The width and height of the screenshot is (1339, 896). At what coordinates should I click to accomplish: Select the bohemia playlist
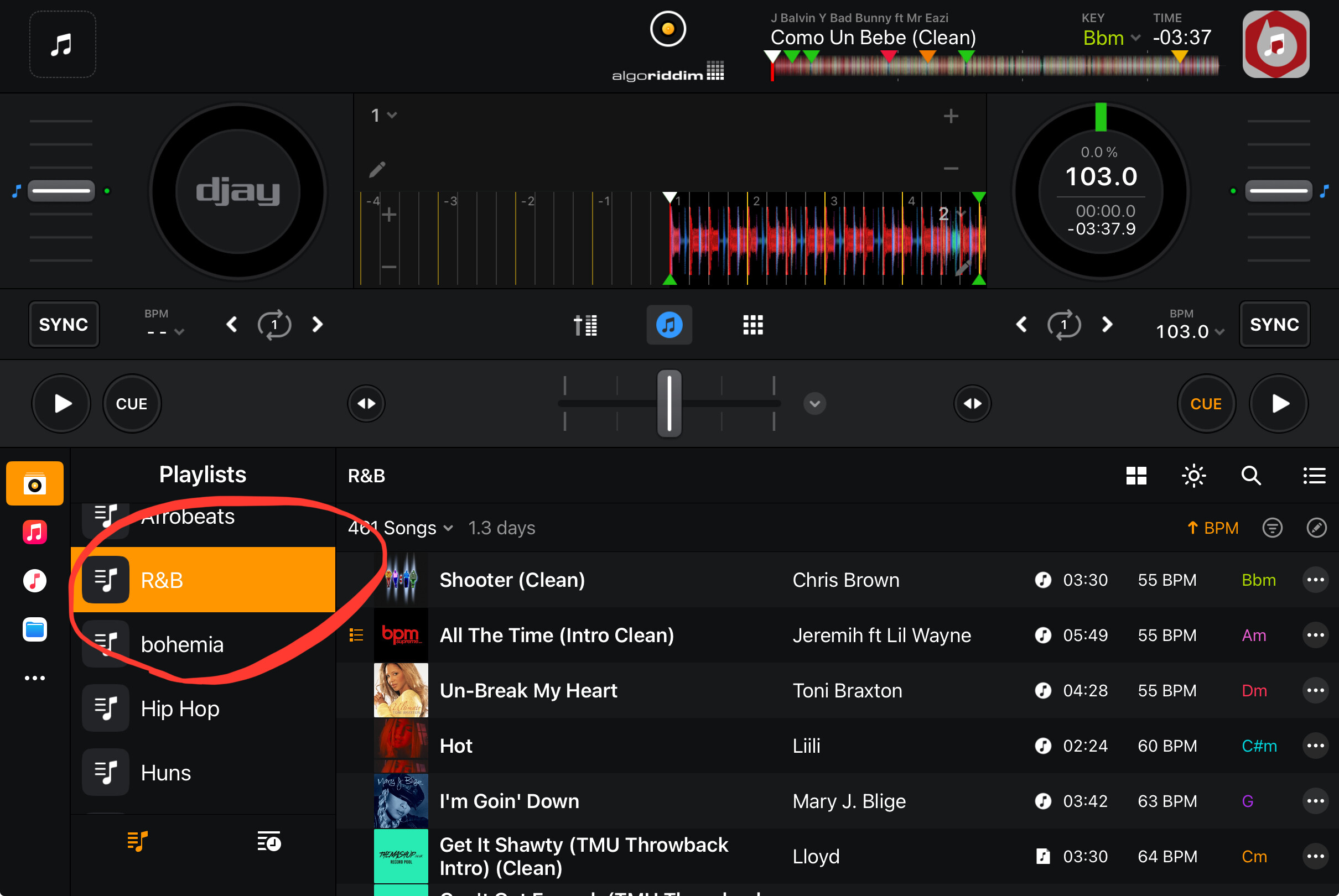pos(181,644)
